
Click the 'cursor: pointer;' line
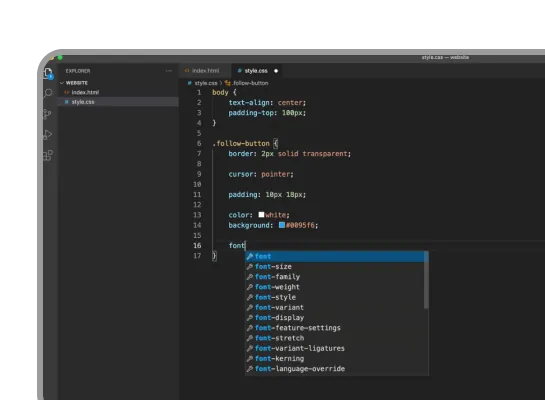(261, 174)
